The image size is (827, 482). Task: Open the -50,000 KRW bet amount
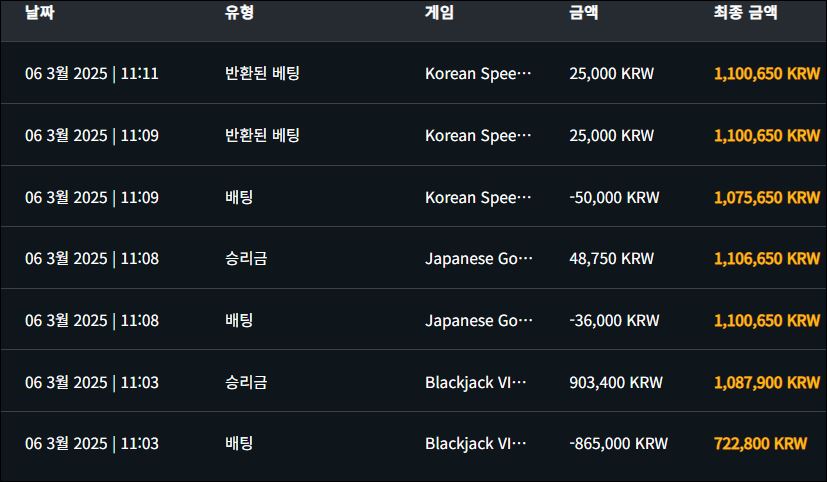click(x=614, y=197)
